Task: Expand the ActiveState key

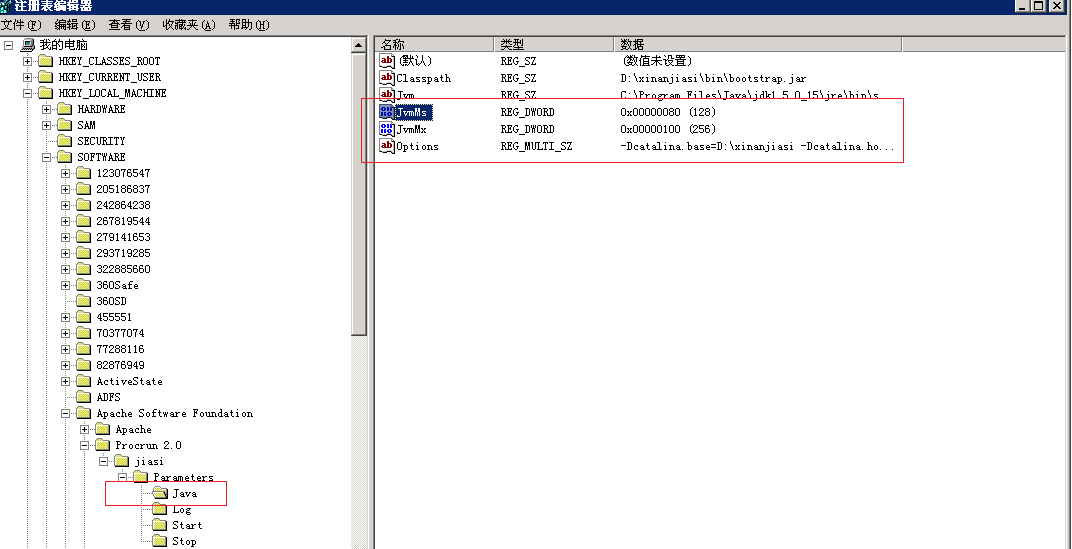Action: tap(66, 381)
